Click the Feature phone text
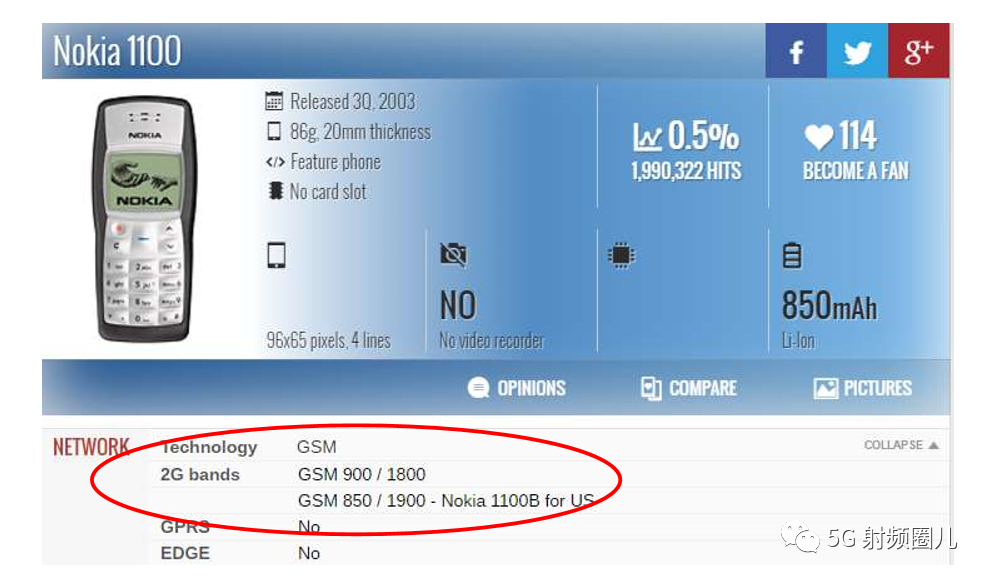 pos(336,162)
